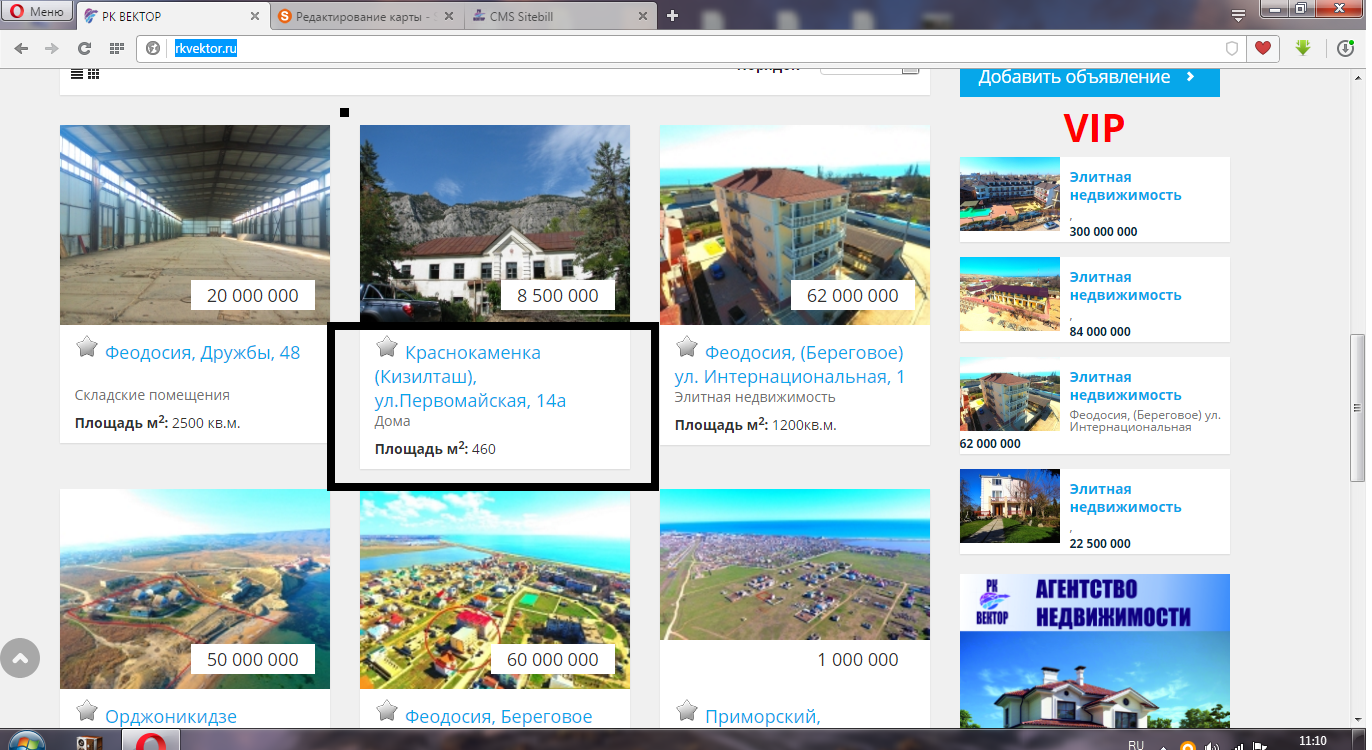Image resolution: width=1372 pixels, height=750 pixels.
Task: Open the Орджоникидзе listing link
Action: click(x=171, y=717)
